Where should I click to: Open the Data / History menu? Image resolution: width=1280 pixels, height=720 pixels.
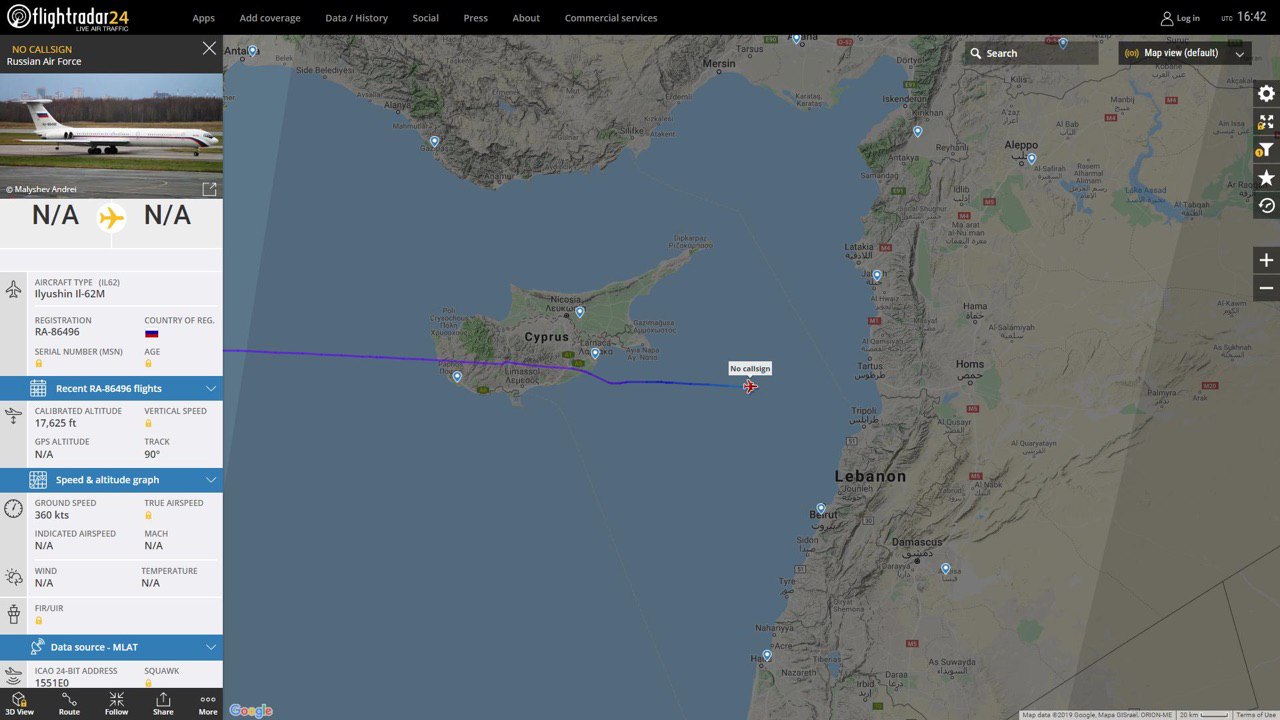357,18
